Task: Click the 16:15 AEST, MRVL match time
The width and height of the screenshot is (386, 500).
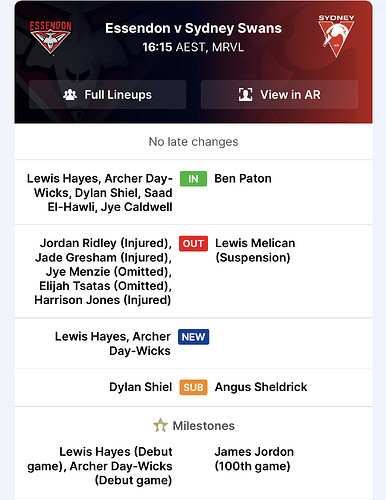Action: (193, 47)
